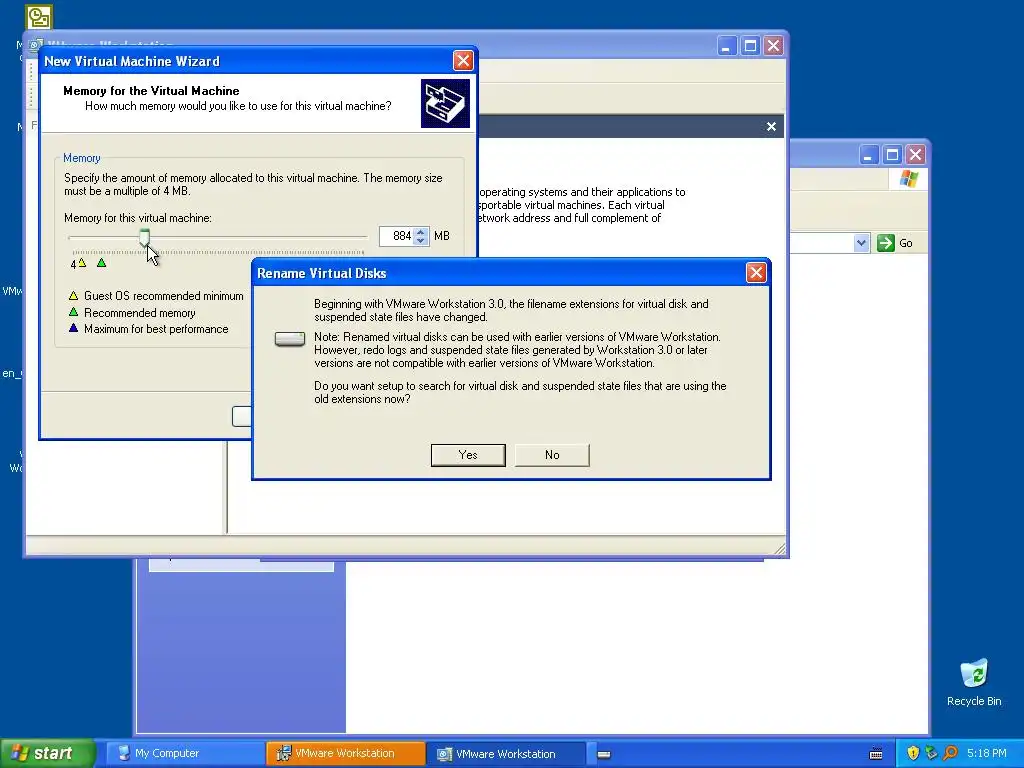Click the Start button
Viewport: 1024px width, 768px height.
(47, 754)
